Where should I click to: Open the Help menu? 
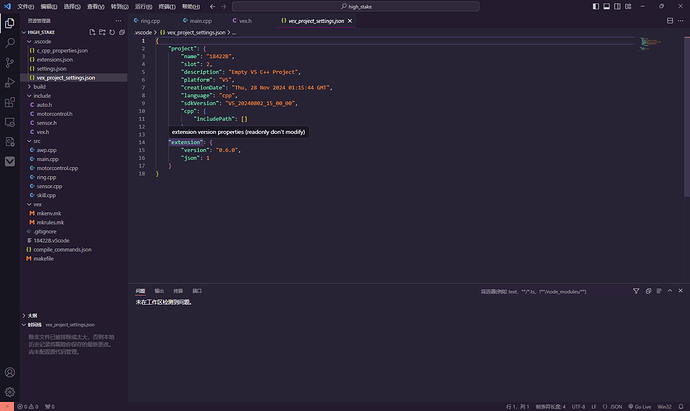coord(191,7)
